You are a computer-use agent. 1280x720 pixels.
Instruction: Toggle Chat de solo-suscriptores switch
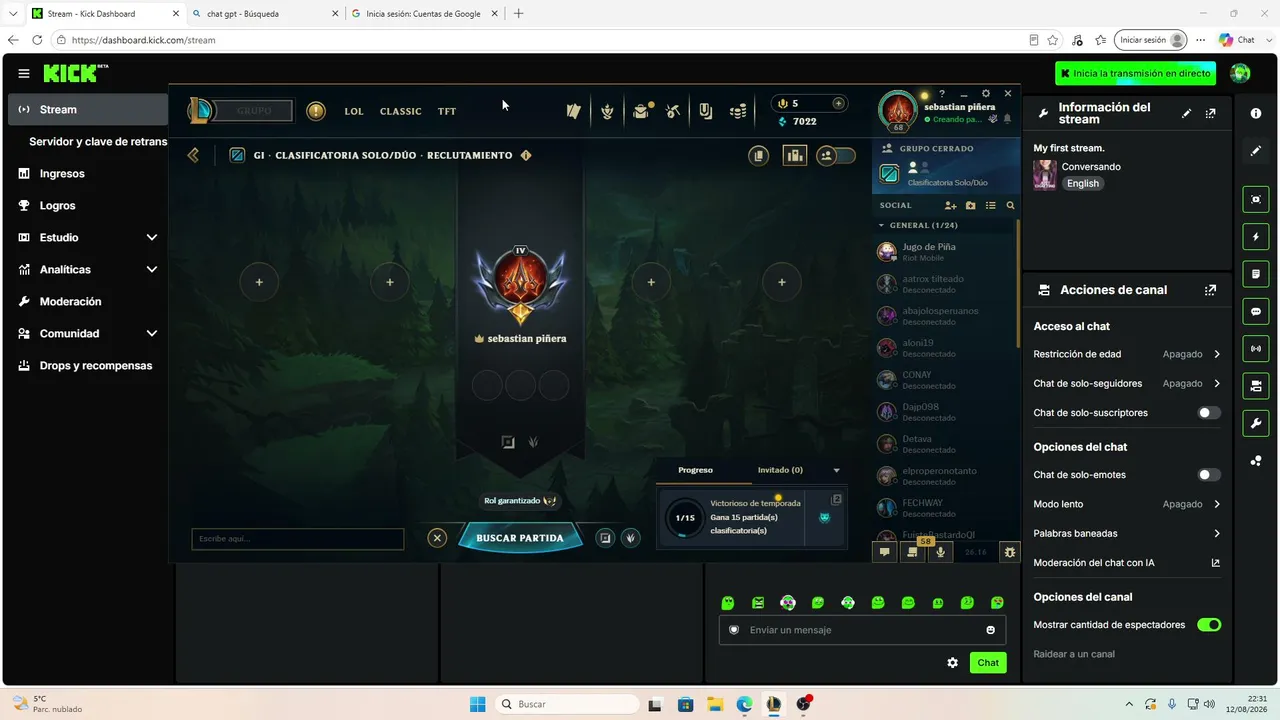coord(1209,413)
